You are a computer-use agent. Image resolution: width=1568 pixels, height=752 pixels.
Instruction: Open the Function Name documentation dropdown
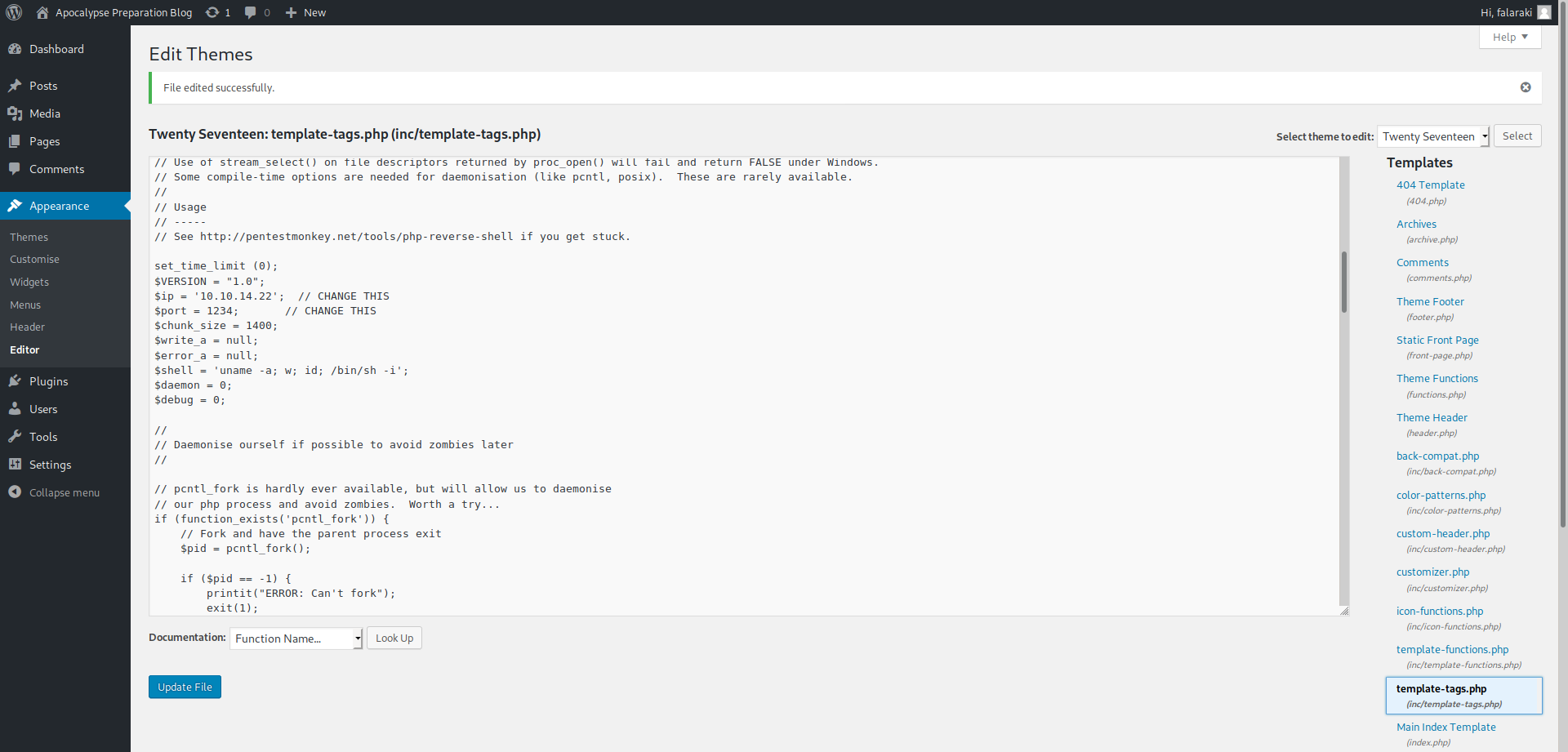[x=296, y=639]
